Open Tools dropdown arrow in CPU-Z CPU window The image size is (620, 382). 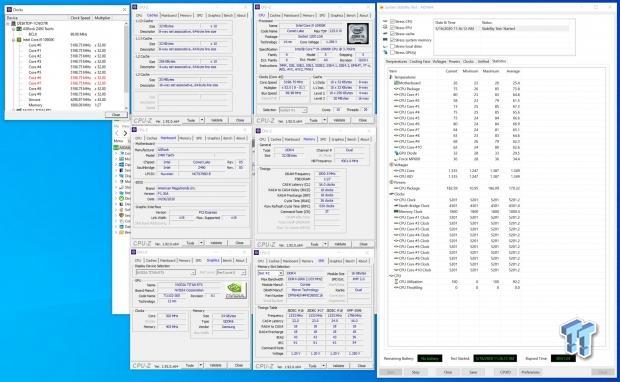(x=324, y=120)
